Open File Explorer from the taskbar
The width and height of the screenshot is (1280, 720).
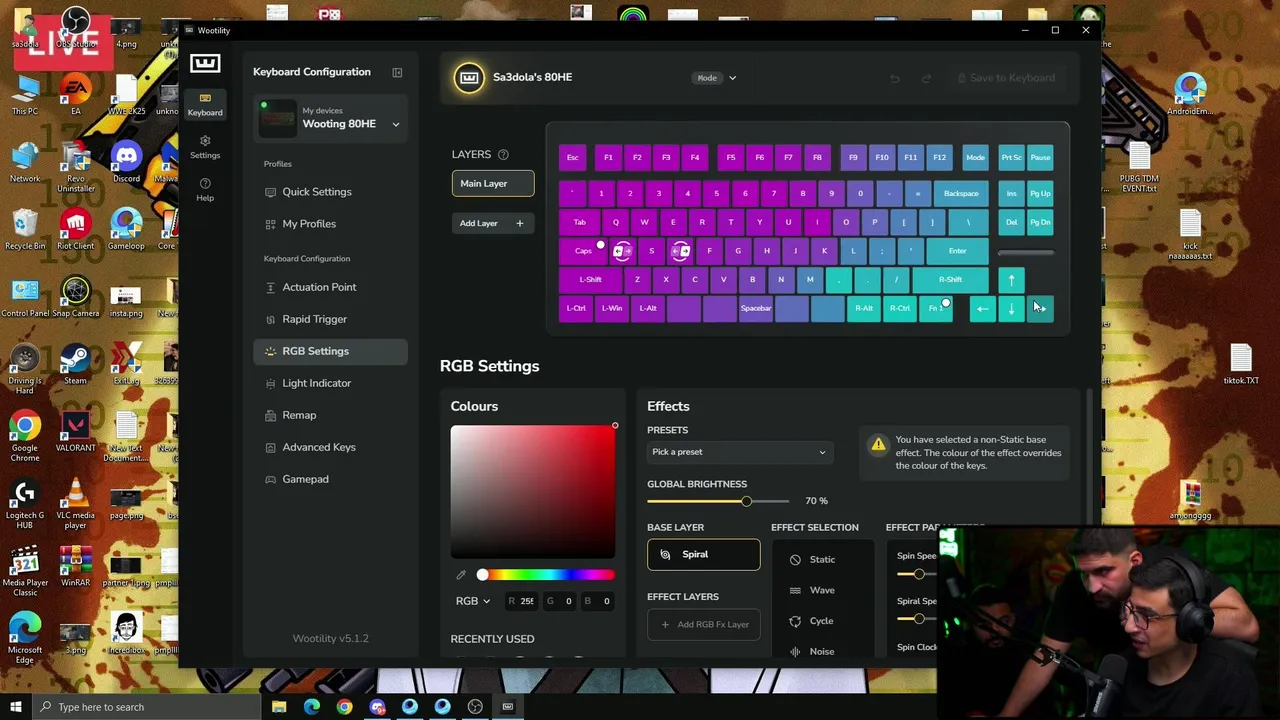[x=279, y=707]
